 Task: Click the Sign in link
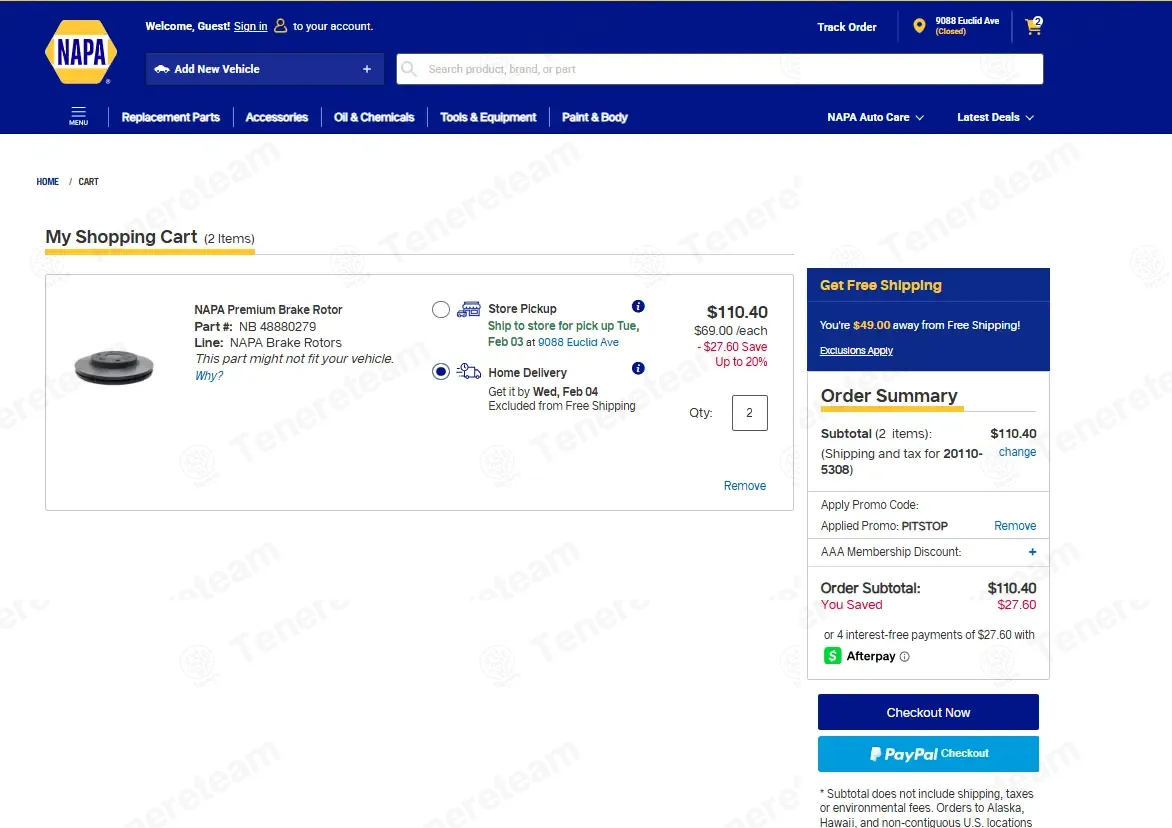[250, 26]
